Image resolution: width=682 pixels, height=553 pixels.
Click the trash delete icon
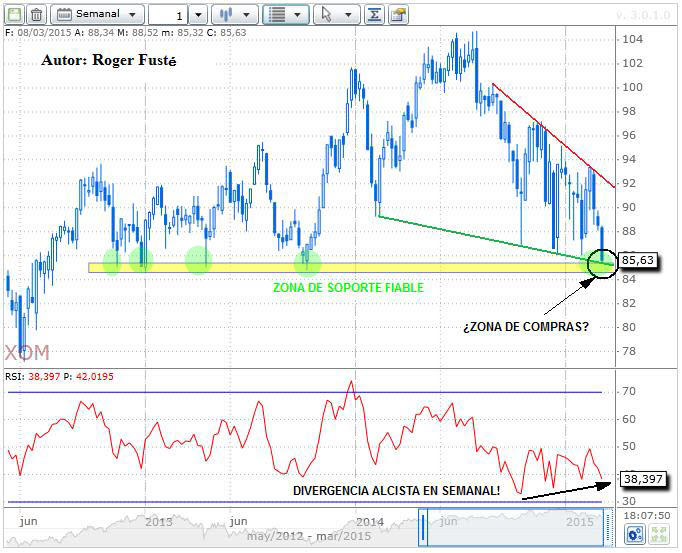pos(36,15)
